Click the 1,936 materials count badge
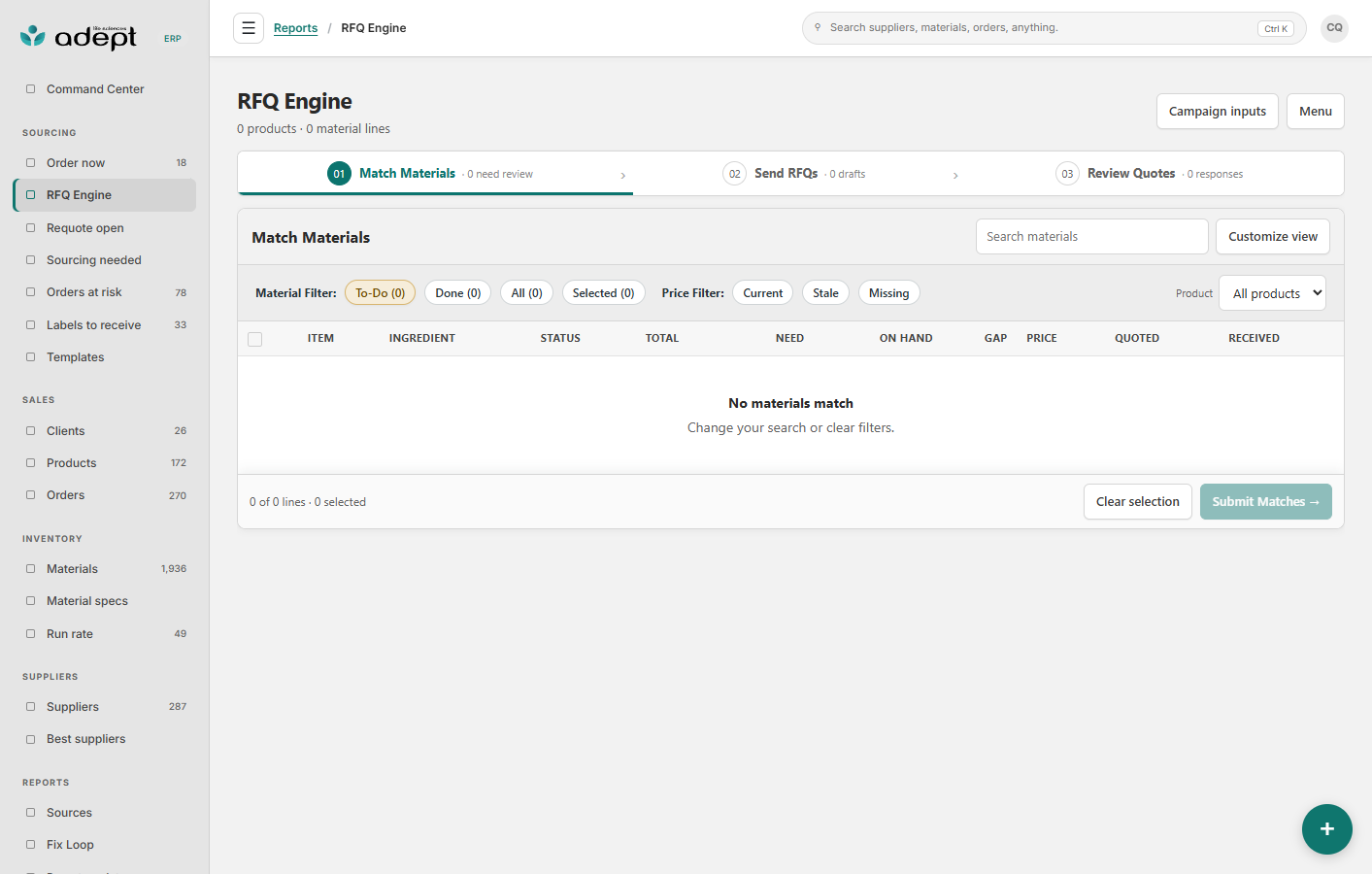Viewport: 1372px width, 874px height. pyautogui.click(x=174, y=569)
